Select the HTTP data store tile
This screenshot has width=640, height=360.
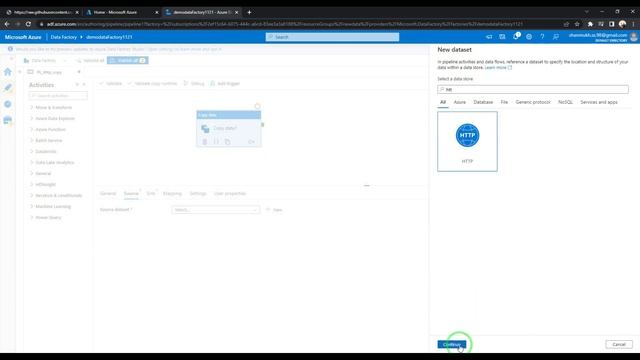click(467, 141)
